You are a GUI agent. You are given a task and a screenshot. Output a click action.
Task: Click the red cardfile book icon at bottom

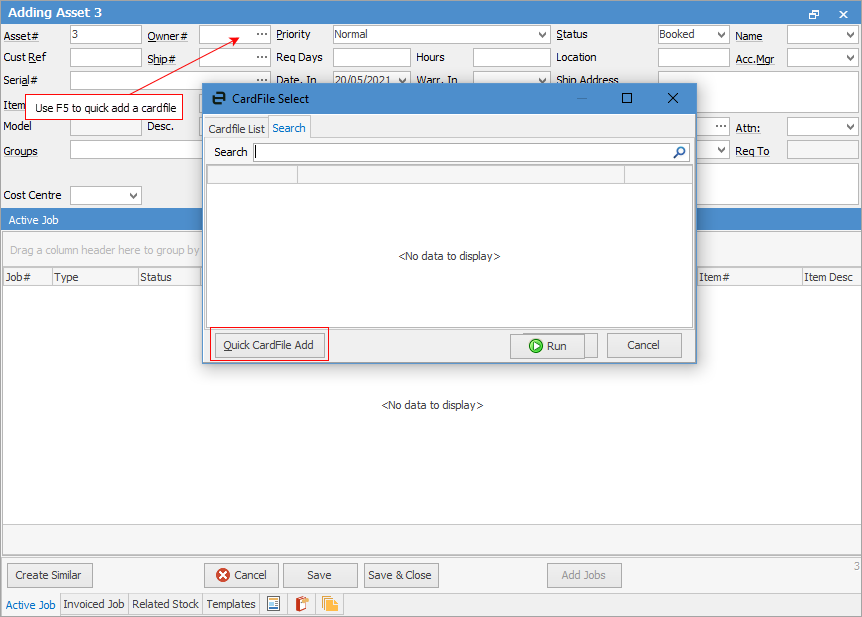301,604
